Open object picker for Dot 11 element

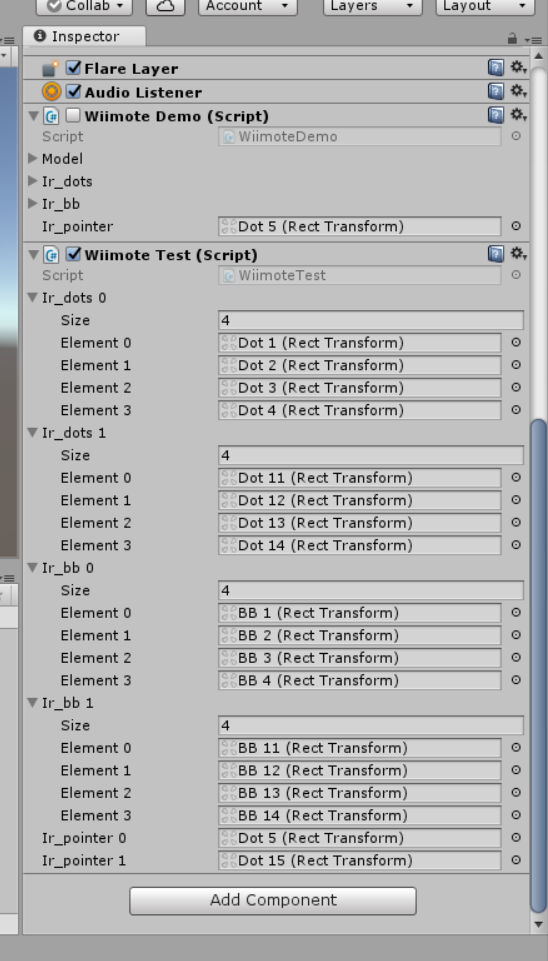(516, 477)
